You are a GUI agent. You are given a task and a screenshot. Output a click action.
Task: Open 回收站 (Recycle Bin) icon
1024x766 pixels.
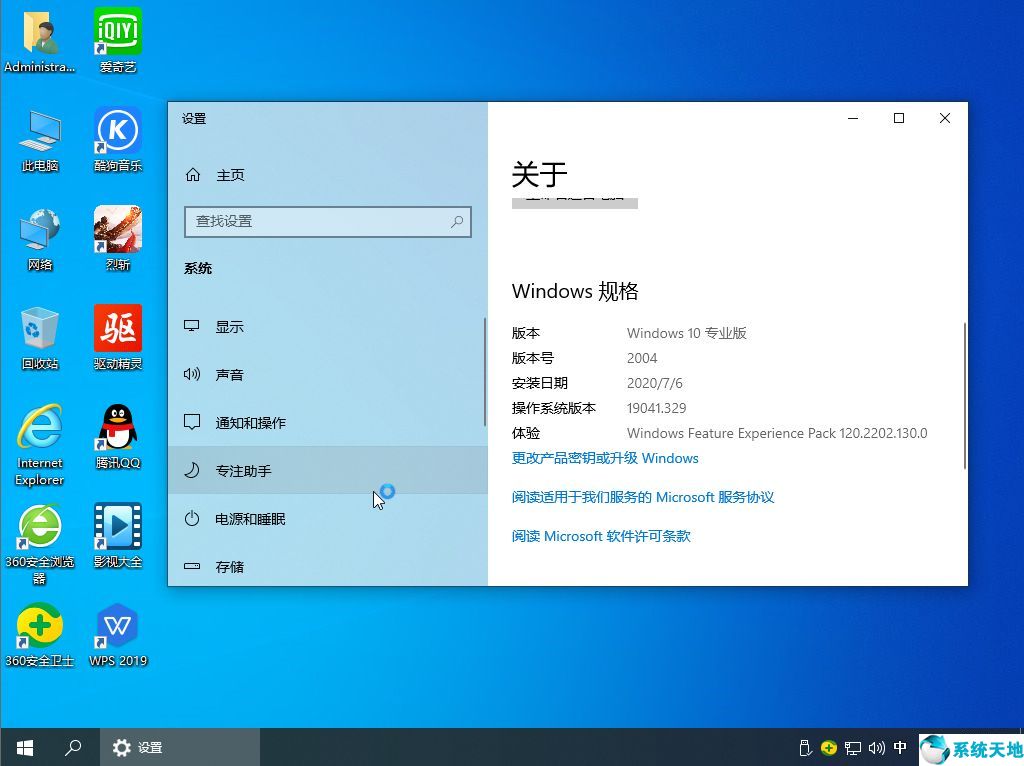[40, 338]
